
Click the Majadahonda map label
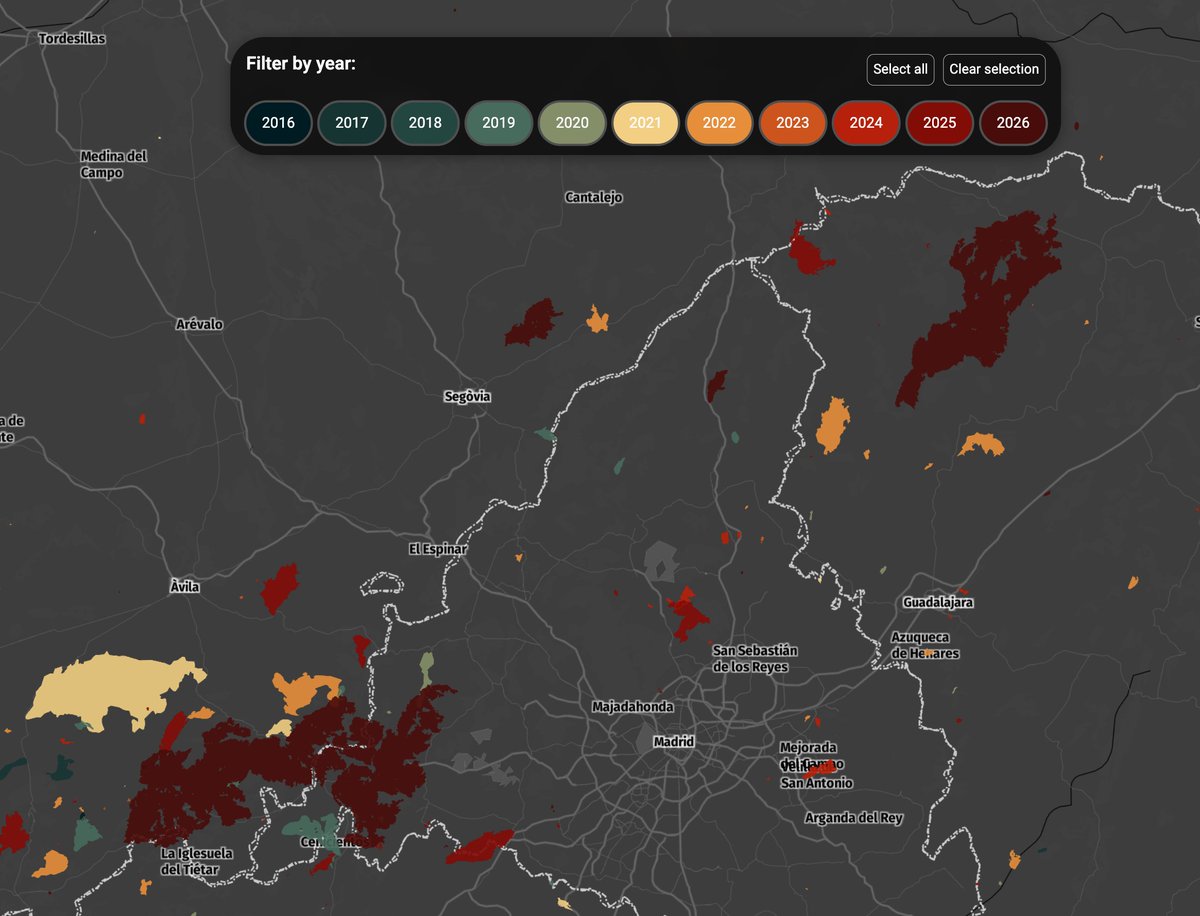[x=633, y=706]
